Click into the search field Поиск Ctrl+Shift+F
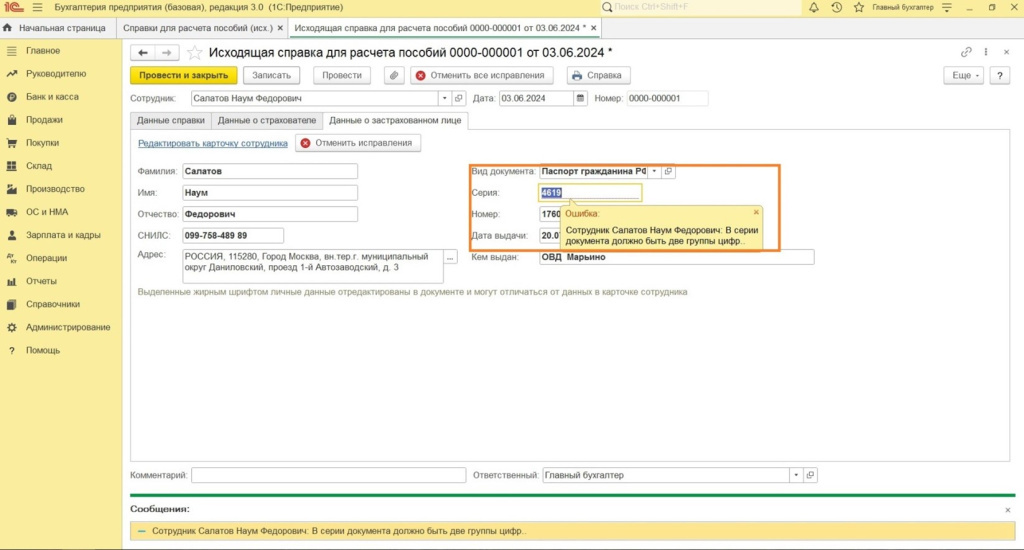This screenshot has height=550, width=1024. click(700, 7)
